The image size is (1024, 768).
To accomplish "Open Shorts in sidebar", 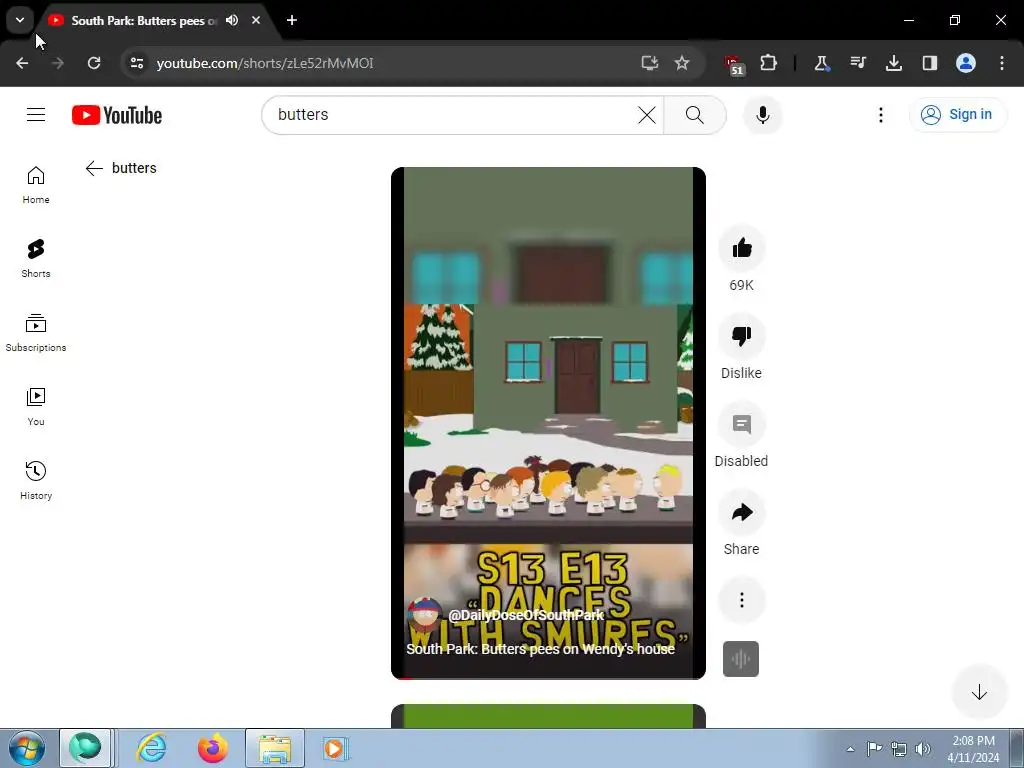I will click(36, 259).
